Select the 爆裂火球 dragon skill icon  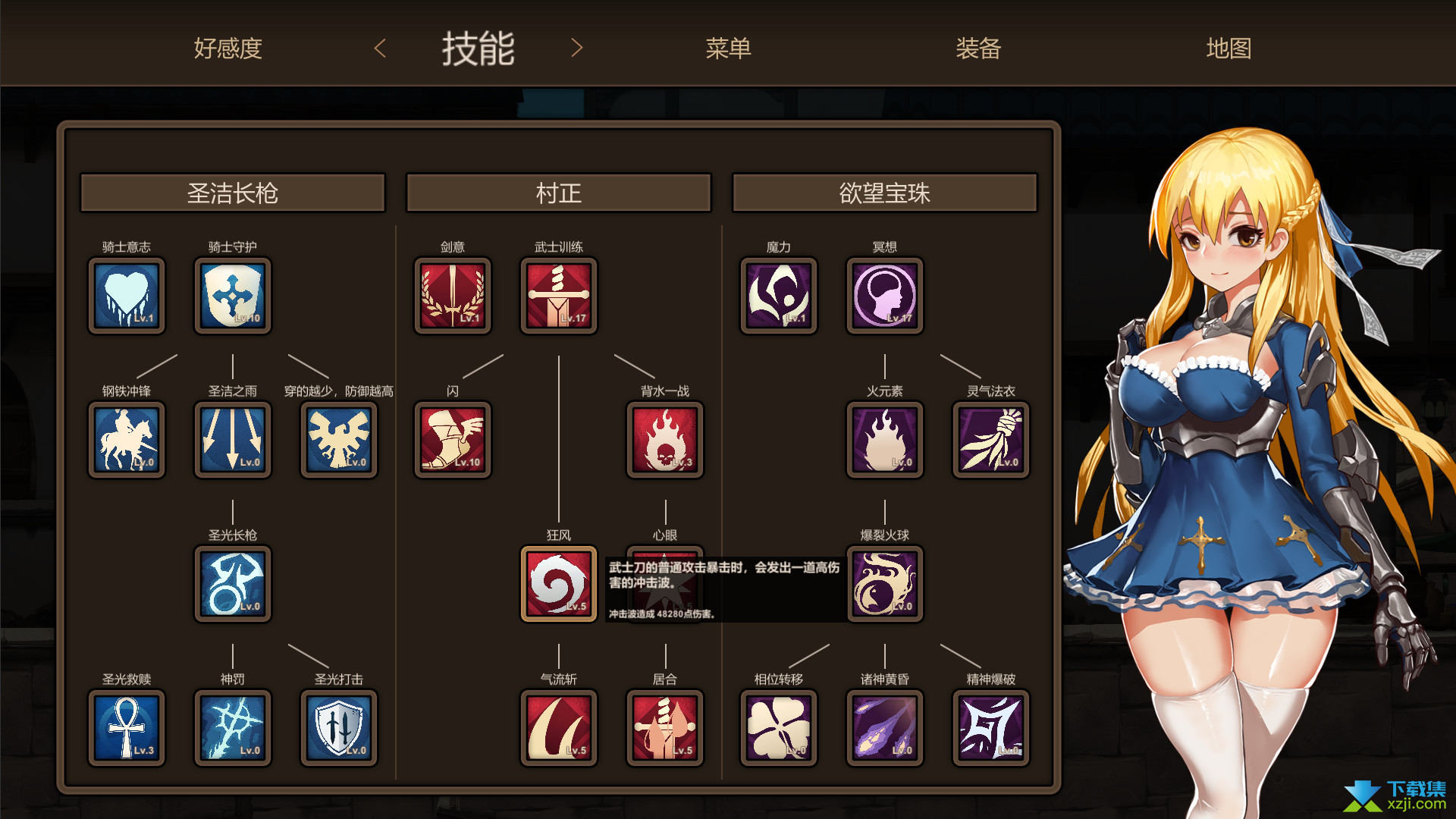(x=885, y=584)
